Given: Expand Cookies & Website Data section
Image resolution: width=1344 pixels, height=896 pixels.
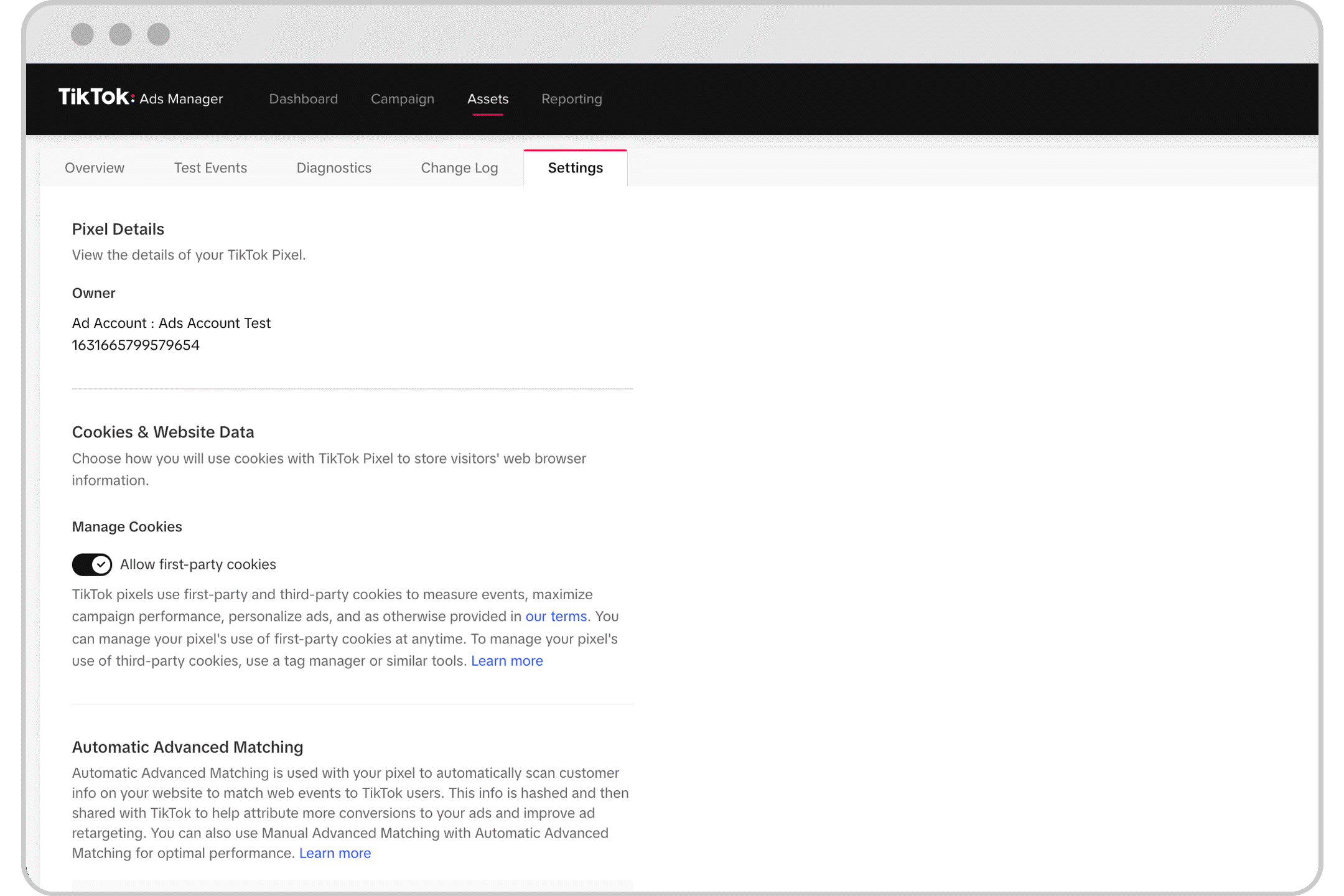Looking at the screenshot, I should [163, 431].
